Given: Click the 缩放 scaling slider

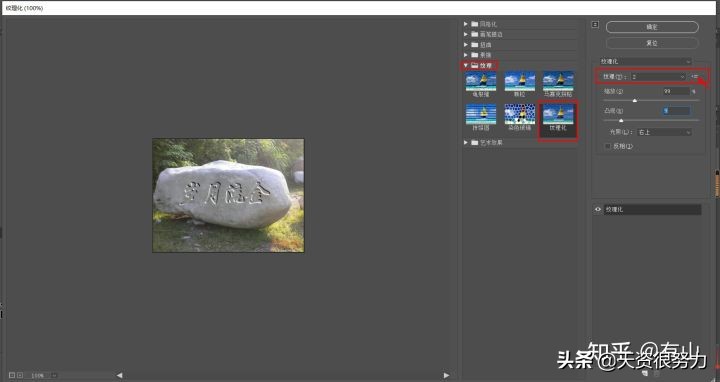Looking at the screenshot, I should pyautogui.click(x=651, y=100).
